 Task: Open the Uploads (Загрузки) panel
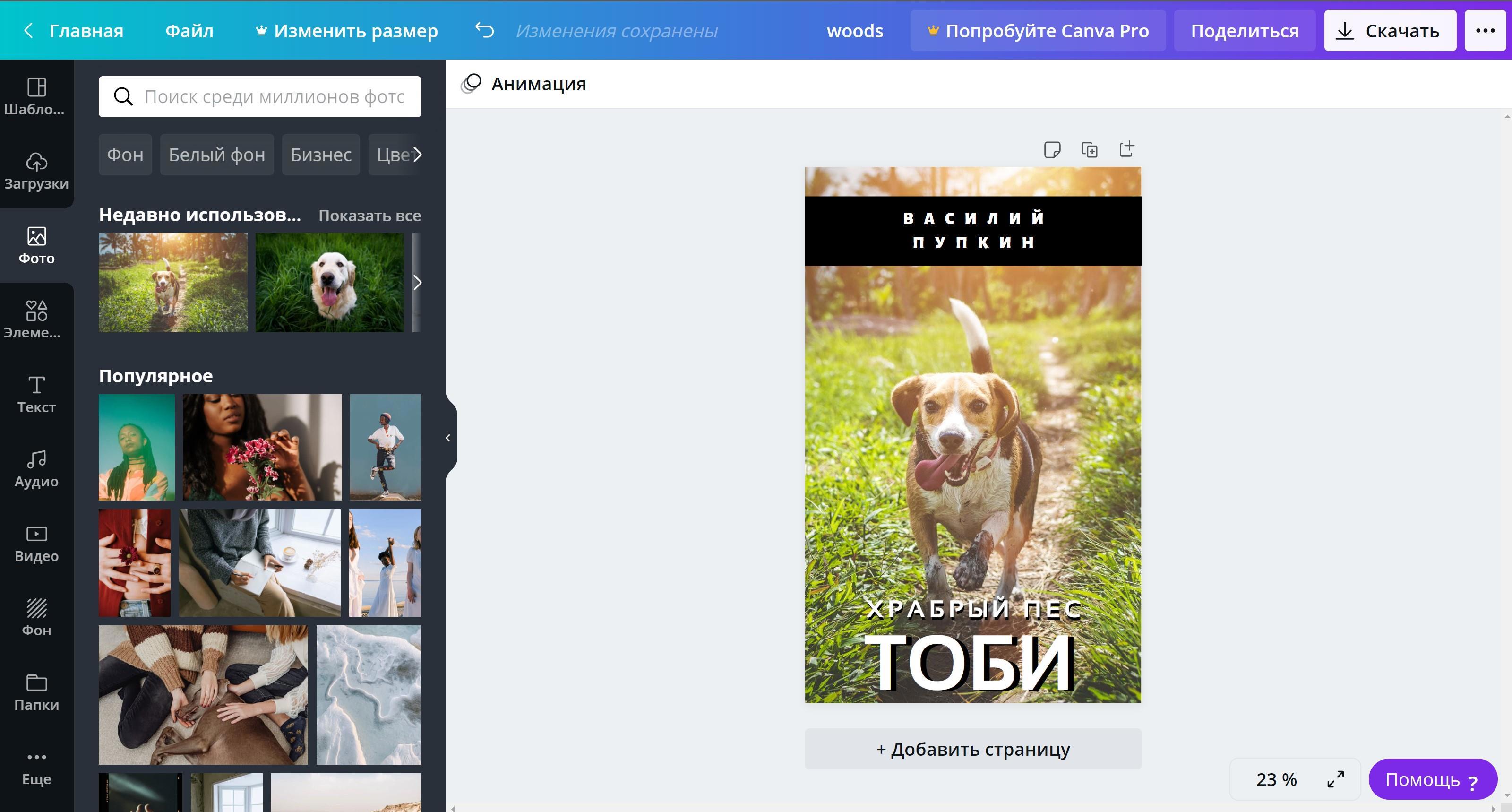(36, 171)
